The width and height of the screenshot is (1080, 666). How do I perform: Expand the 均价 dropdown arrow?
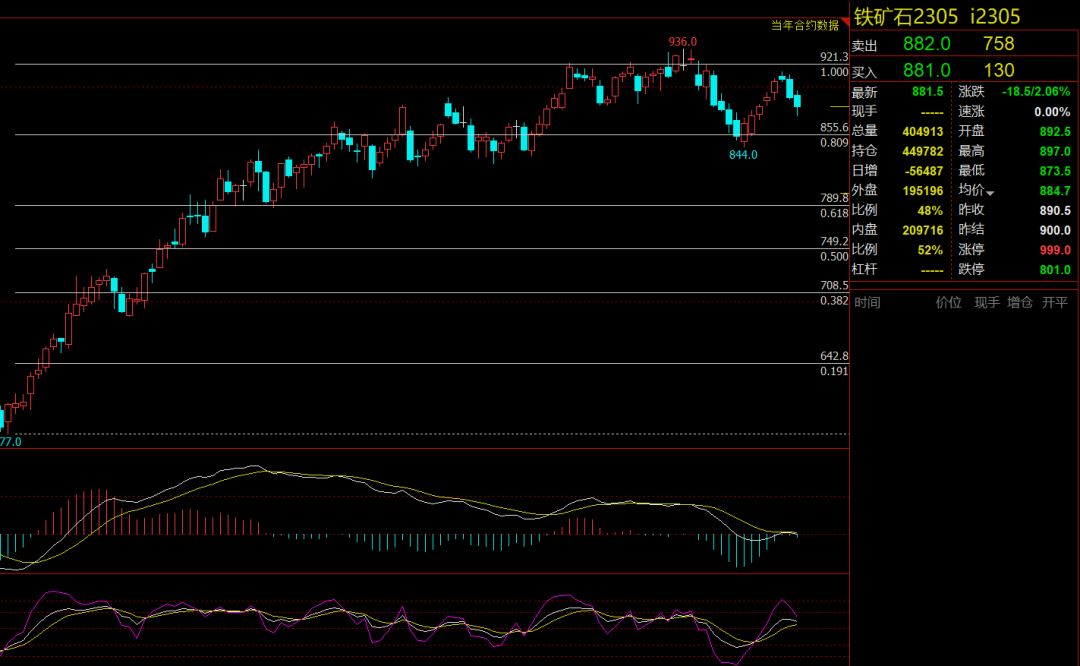click(x=990, y=192)
